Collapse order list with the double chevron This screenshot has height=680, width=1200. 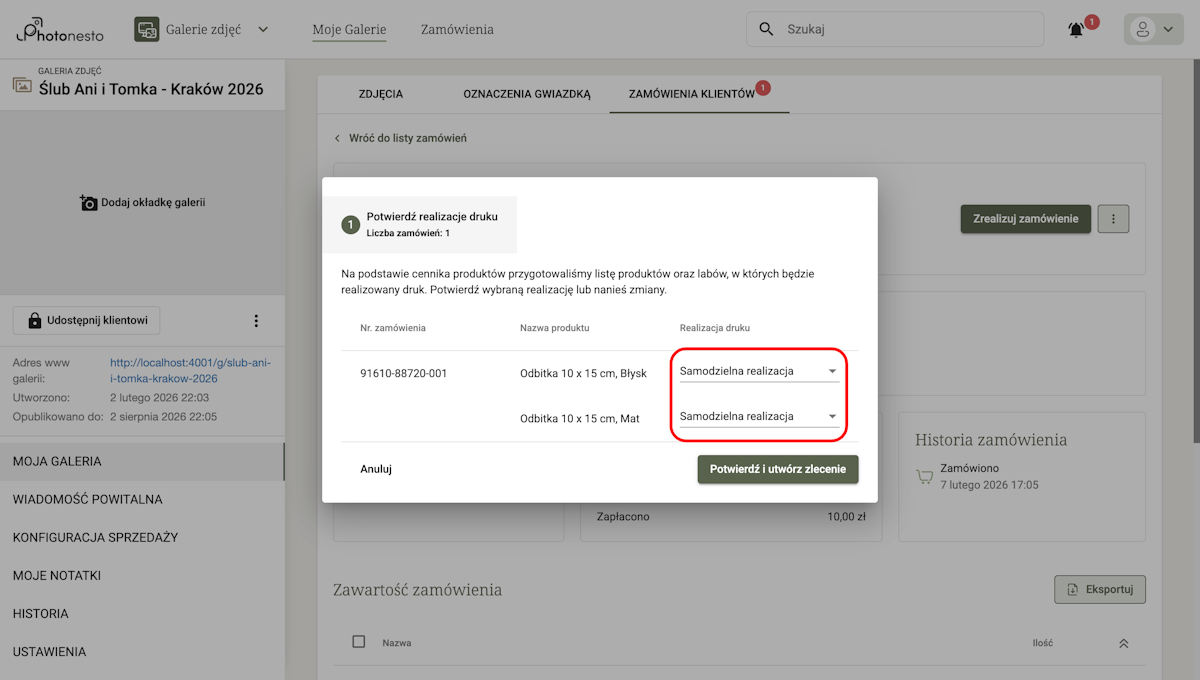point(1122,642)
